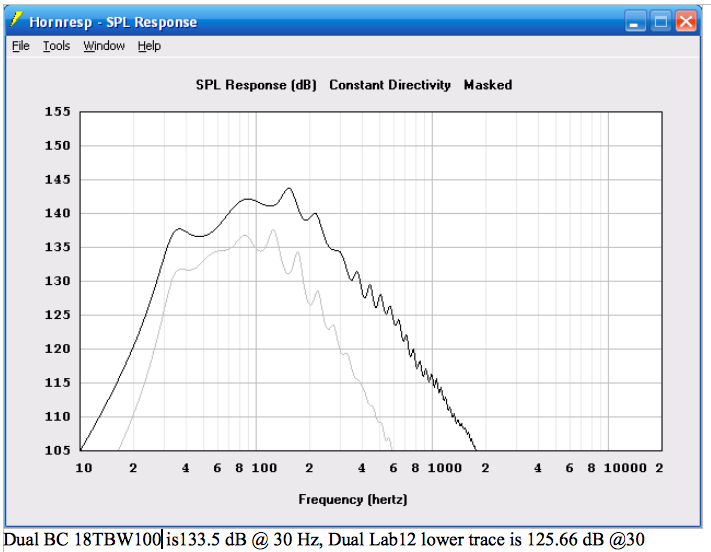Click the 'Constant Directivity' label
Viewport: 711px width, 552px height.
coord(390,85)
